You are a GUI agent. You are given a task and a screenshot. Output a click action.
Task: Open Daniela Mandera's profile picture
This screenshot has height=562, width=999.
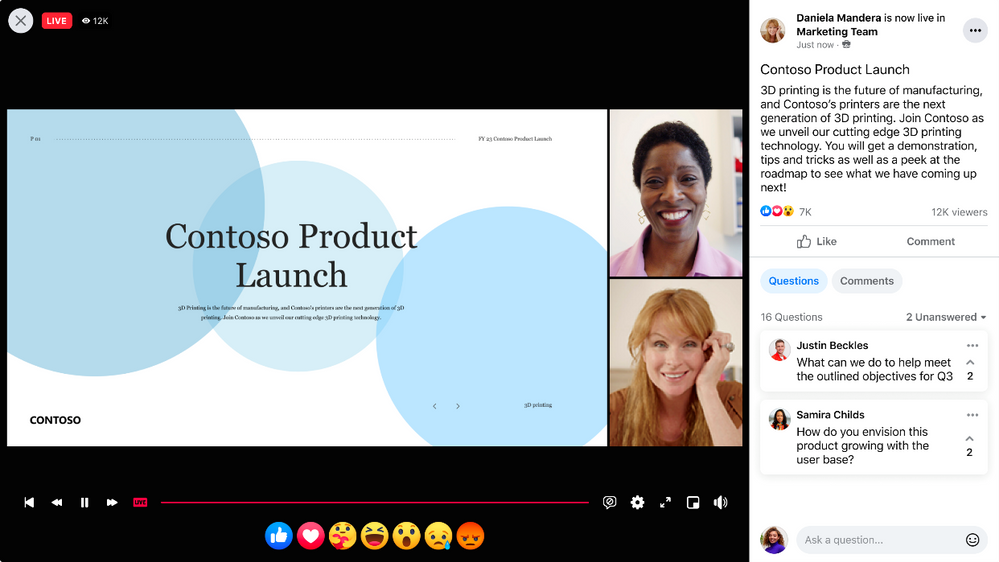(x=773, y=30)
